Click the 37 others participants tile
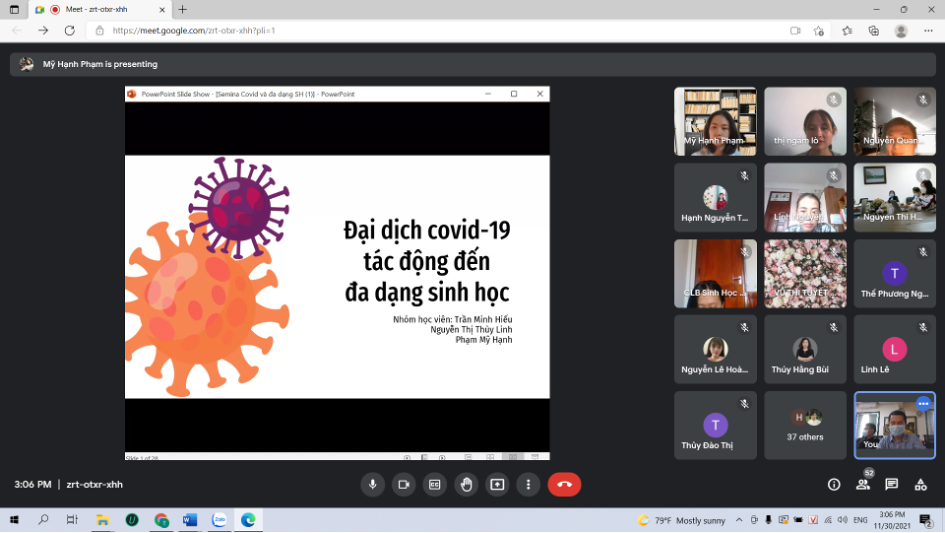 pos(805,425)
